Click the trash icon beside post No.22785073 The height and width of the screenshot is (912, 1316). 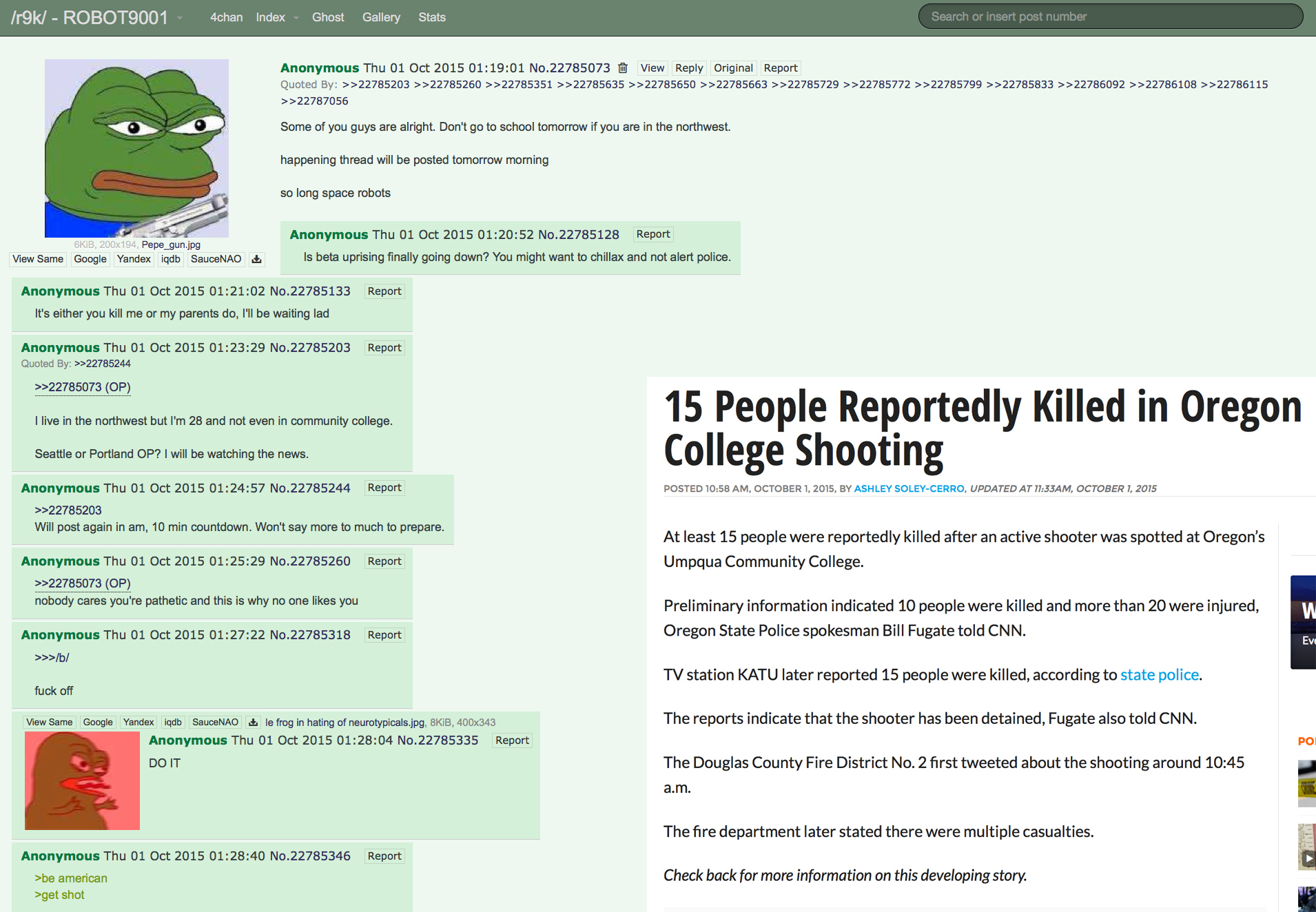coord(623,68)
